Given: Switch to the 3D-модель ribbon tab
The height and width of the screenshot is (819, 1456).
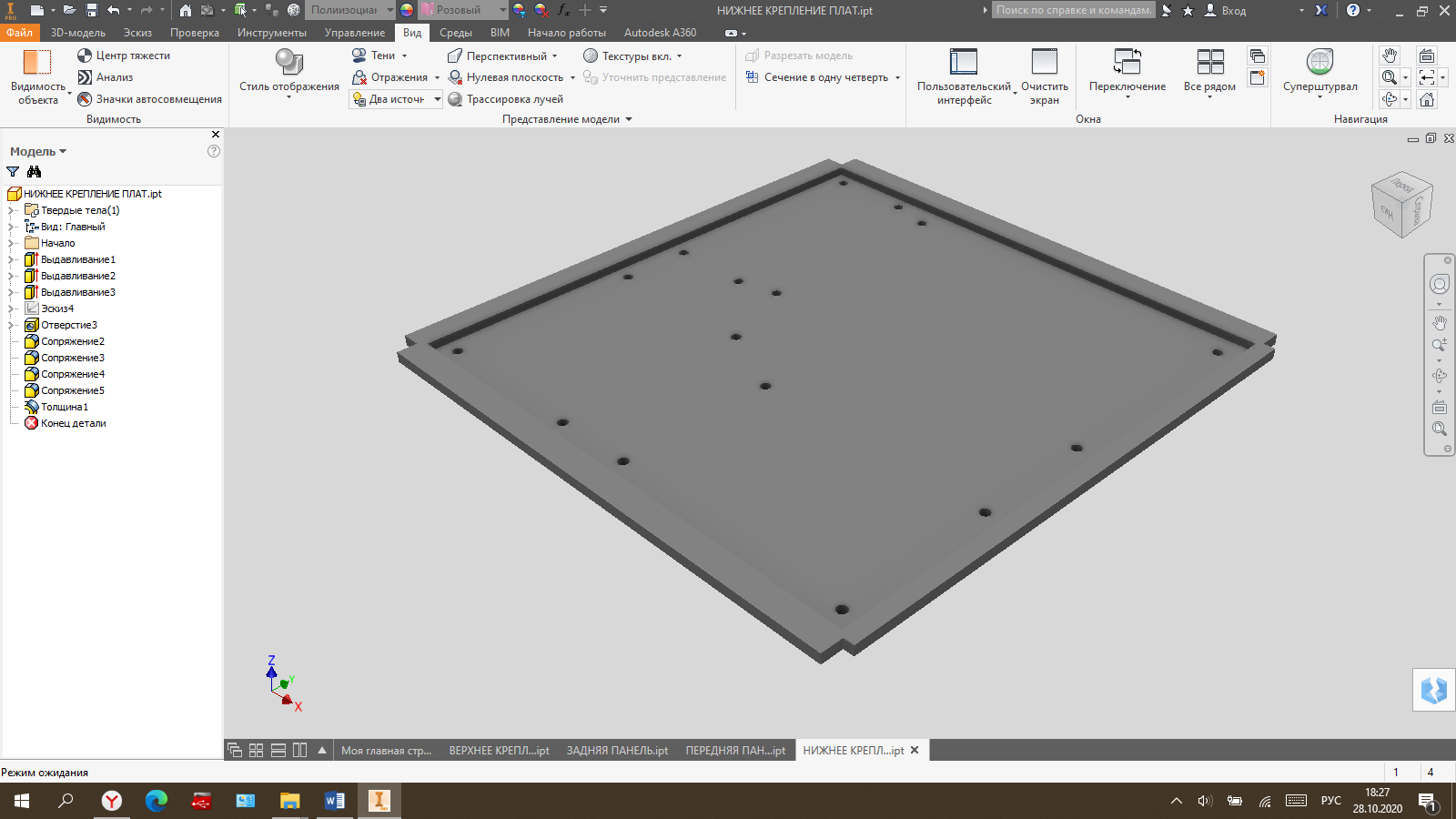Looking at the screenshot, I should click(78, 33).
